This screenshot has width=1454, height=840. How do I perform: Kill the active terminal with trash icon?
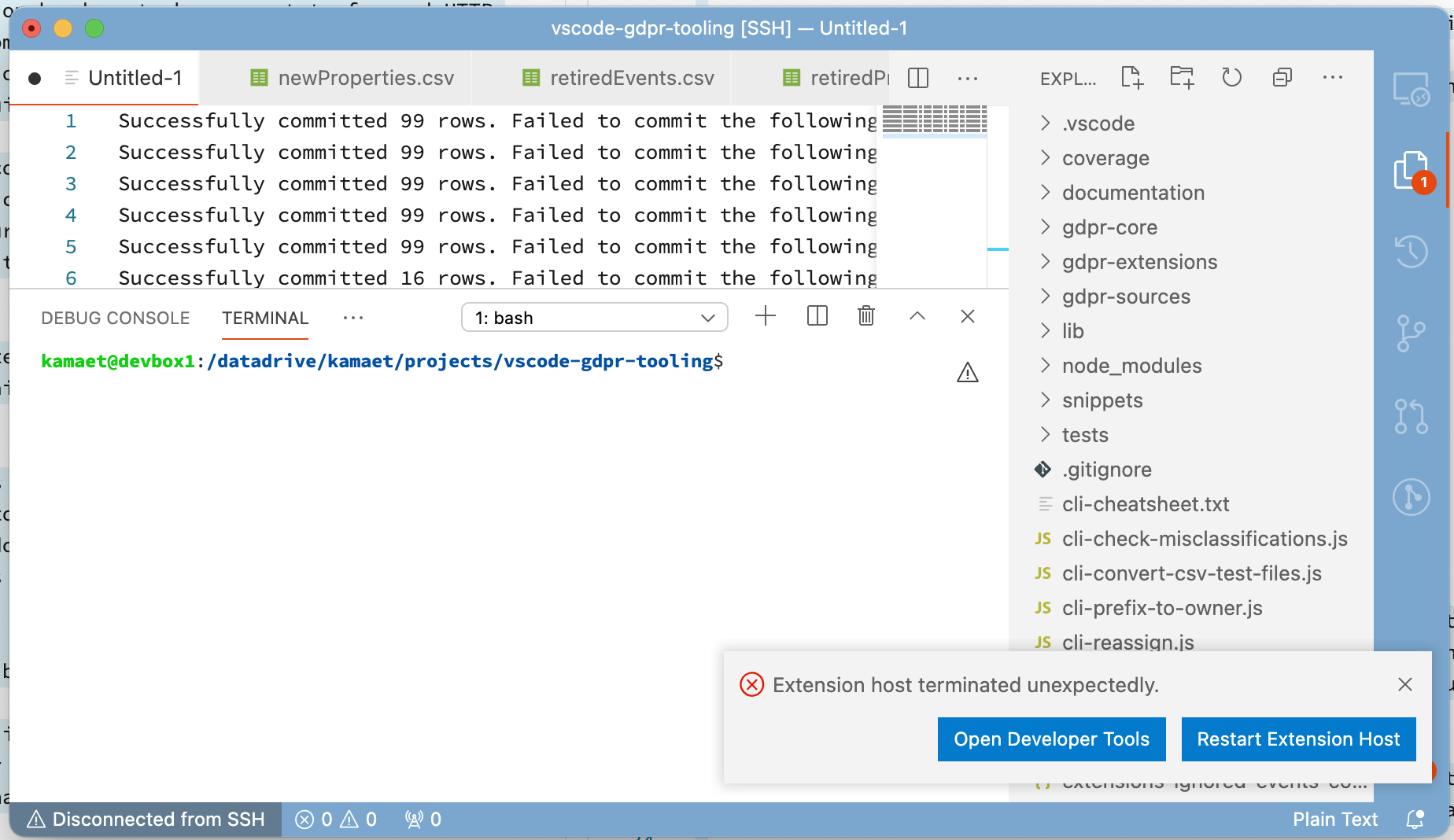[865, 316]
